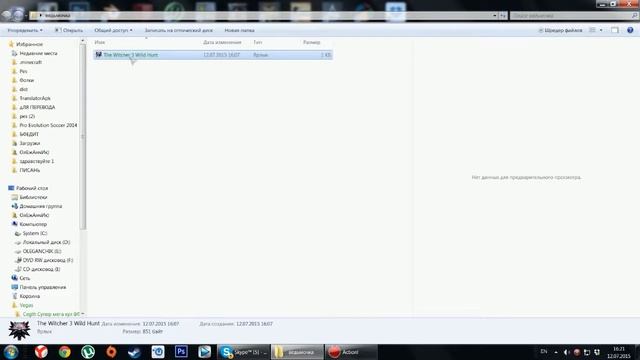Open Панель управления in the tree

point(42,287)
